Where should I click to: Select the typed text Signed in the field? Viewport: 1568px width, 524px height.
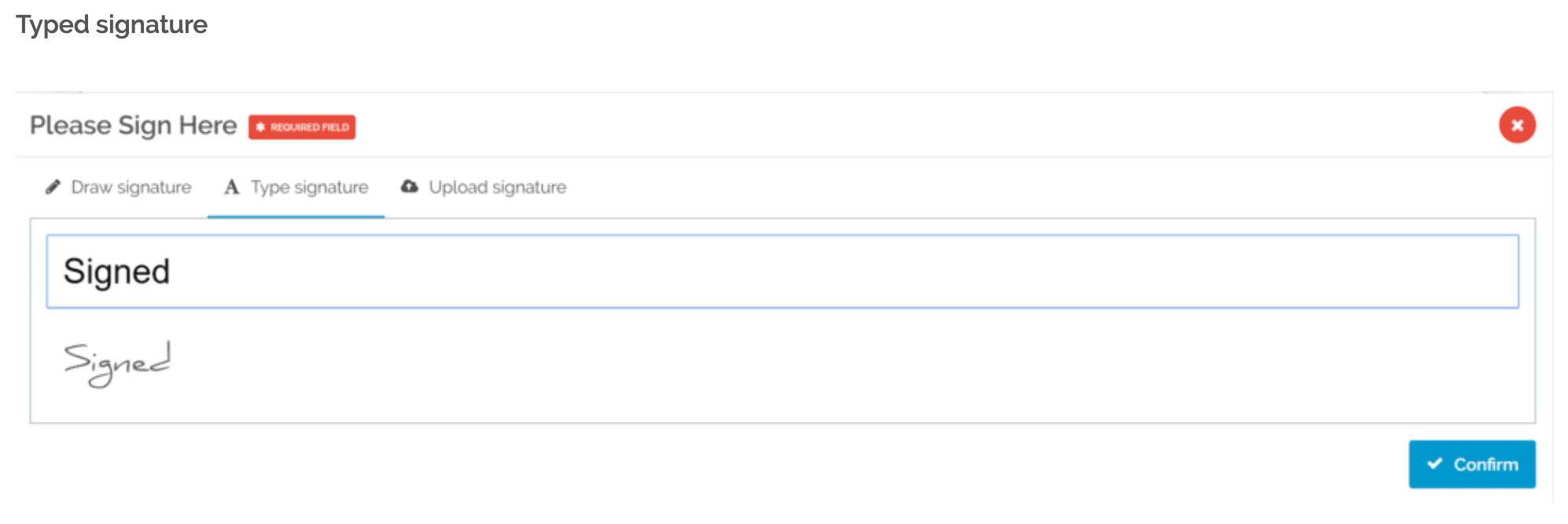[116, 271]
